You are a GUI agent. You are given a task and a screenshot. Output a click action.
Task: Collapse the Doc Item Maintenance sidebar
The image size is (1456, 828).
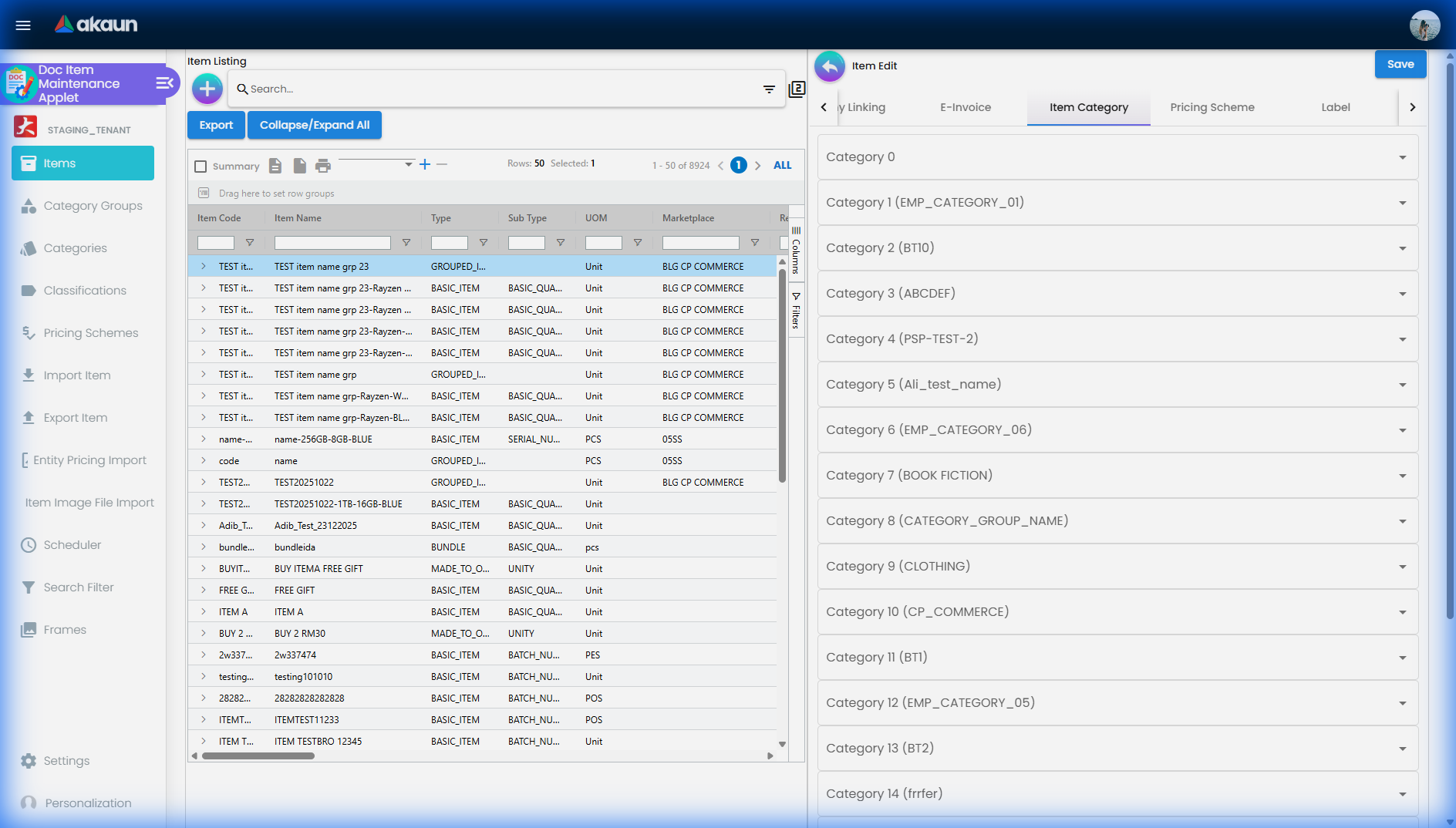[x=164, y=83]
